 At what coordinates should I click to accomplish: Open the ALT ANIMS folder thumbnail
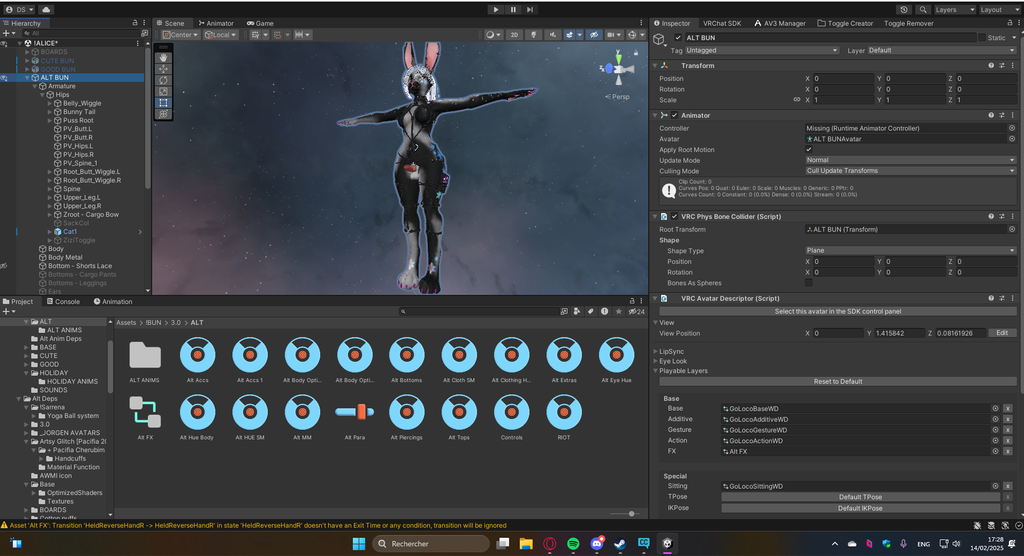point(145,355)
